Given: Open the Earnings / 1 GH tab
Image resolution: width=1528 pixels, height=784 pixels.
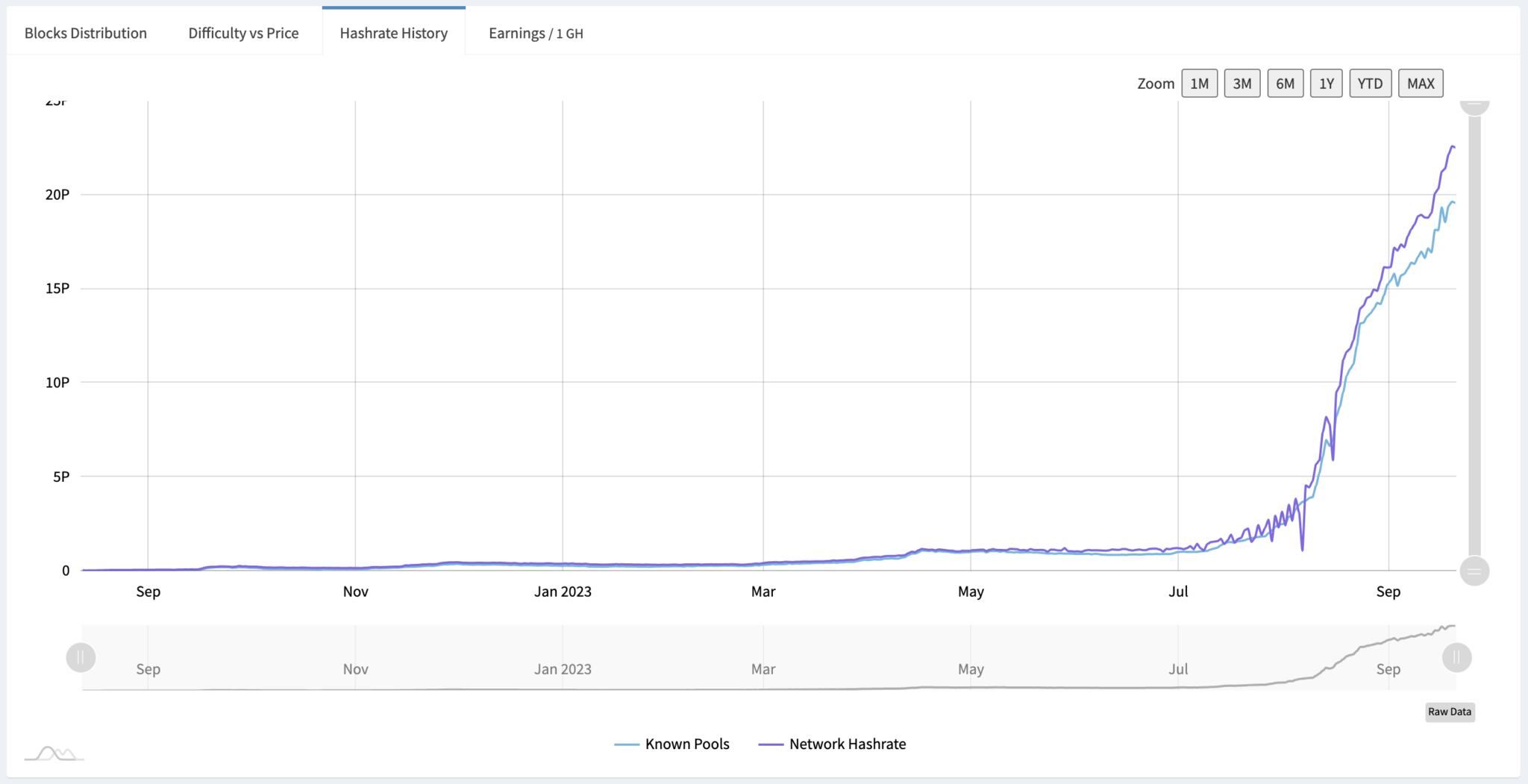Looking at the screenshot, I should [x=536, y=33].
